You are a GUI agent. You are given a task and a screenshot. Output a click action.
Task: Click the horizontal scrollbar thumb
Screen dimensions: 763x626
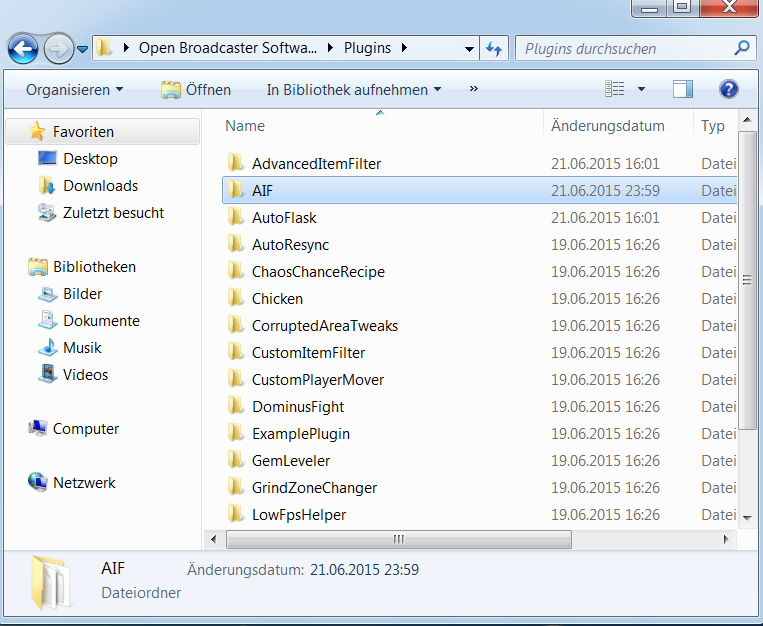[399, 539]
